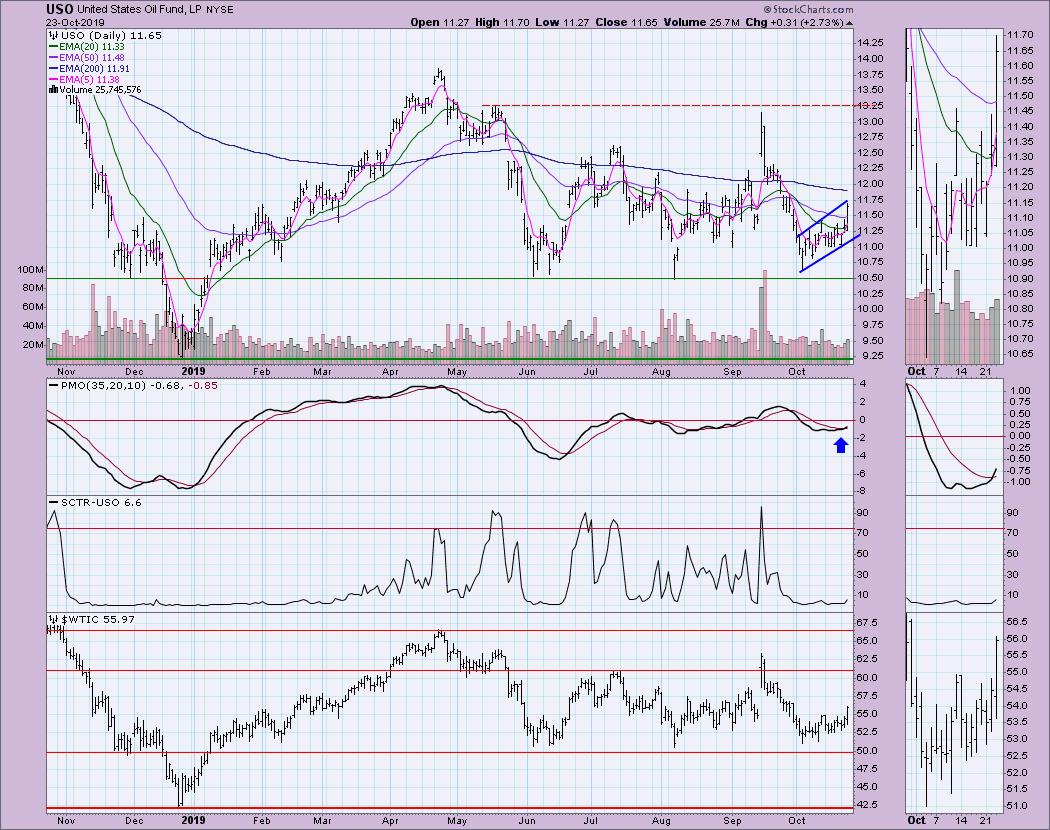Click the Low 11.27 value
Image resolution: width=1050 pixels, height=830 pixels.
(x=561, y=22)
